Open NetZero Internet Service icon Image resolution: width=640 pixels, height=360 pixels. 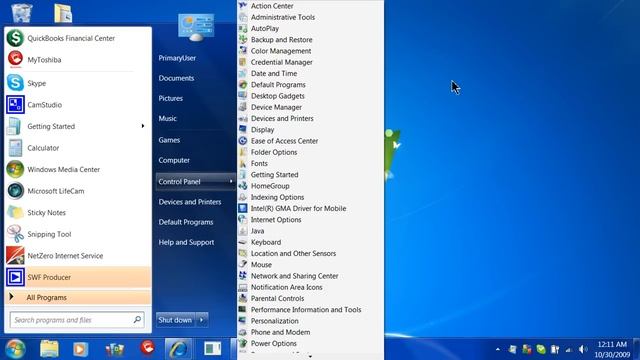(15, 256)
